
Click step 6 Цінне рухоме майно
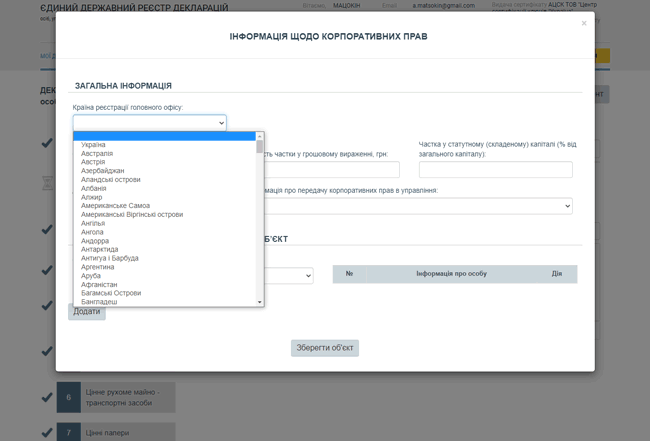127,397
